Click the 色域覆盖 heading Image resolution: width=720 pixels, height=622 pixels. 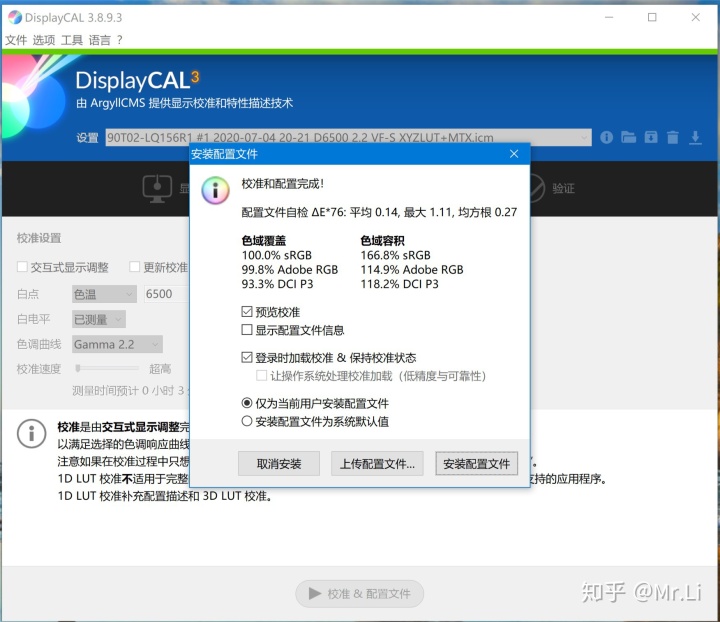click(x=264, y=241)
